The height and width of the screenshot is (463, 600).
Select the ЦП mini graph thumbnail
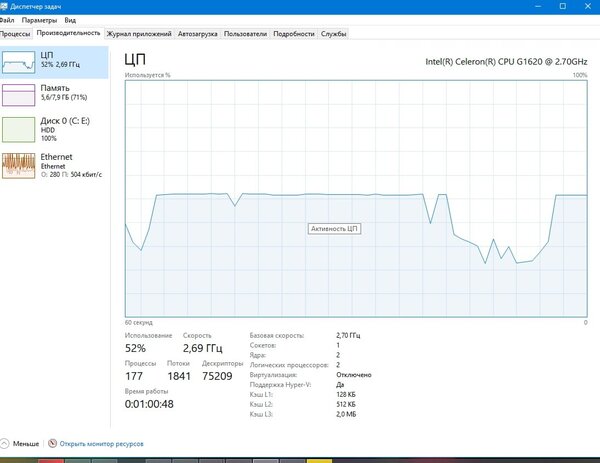pos(18,62)
